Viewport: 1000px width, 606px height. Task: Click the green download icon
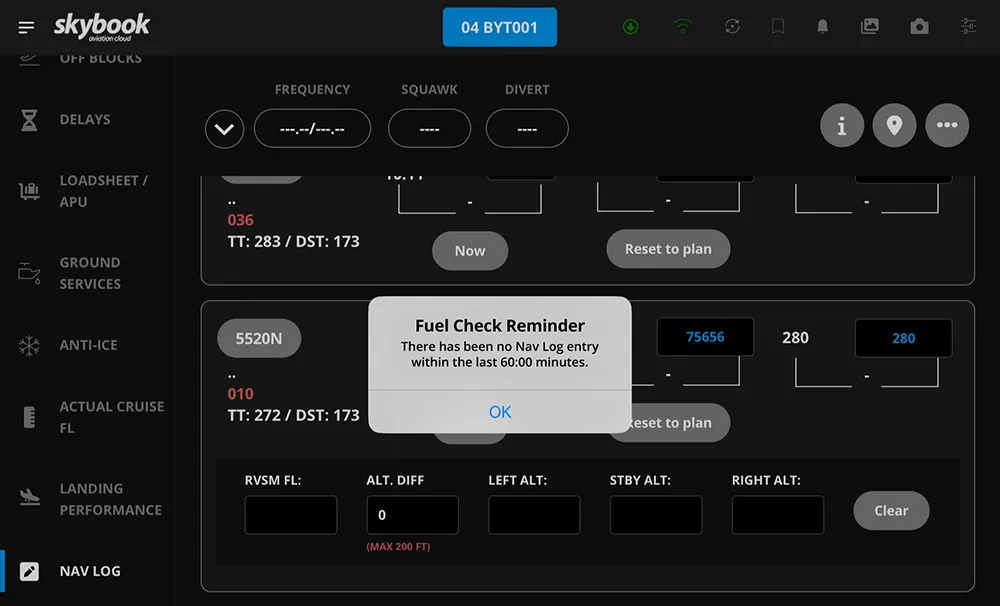pos(630,27)
